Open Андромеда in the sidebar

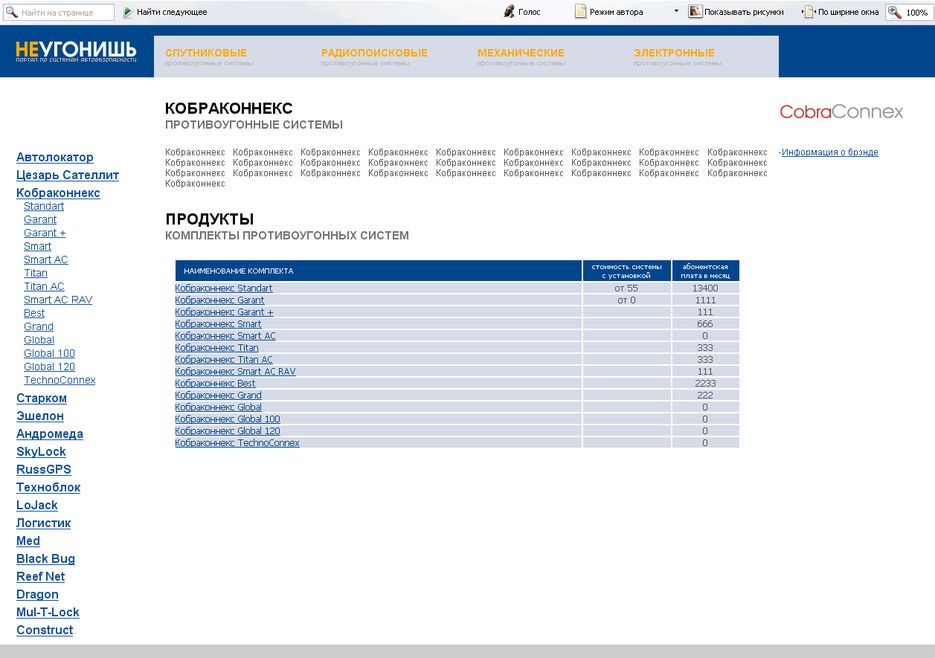[x=49, y=434]
